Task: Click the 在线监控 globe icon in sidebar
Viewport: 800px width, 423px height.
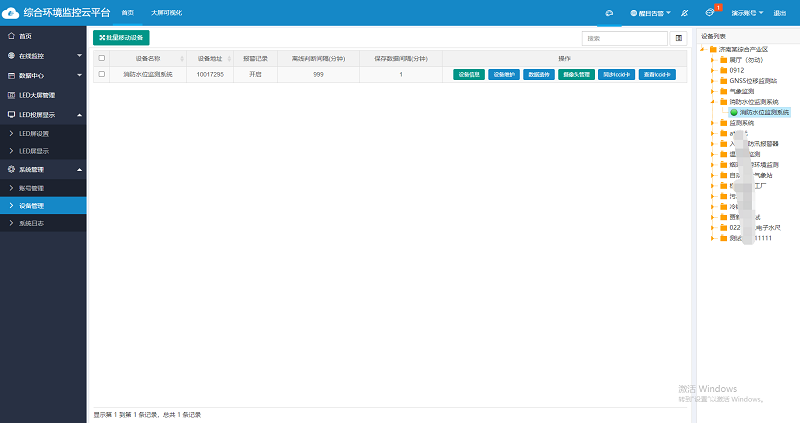Action: point(11,56)
